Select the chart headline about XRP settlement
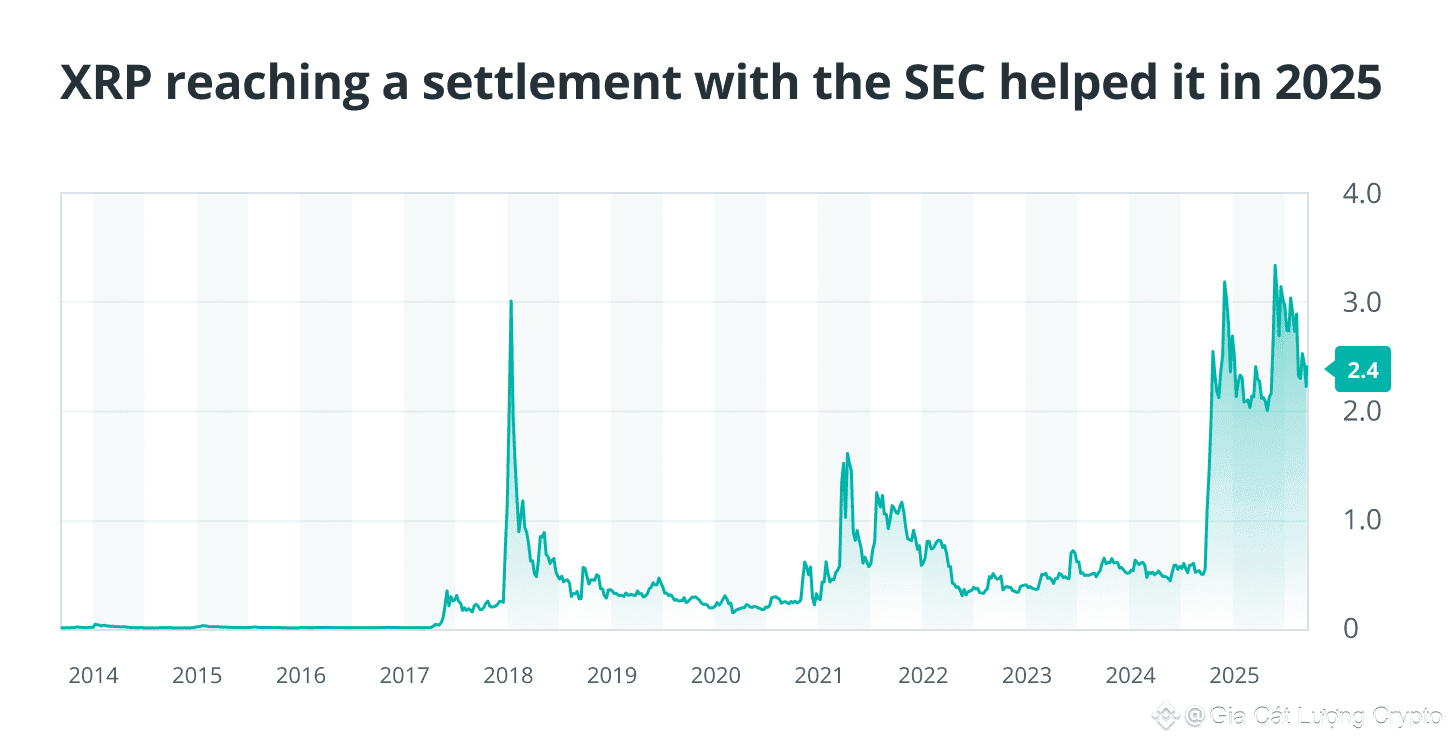Image resolution: width=1450 pixels, height=741 pixels. [720, 83]
